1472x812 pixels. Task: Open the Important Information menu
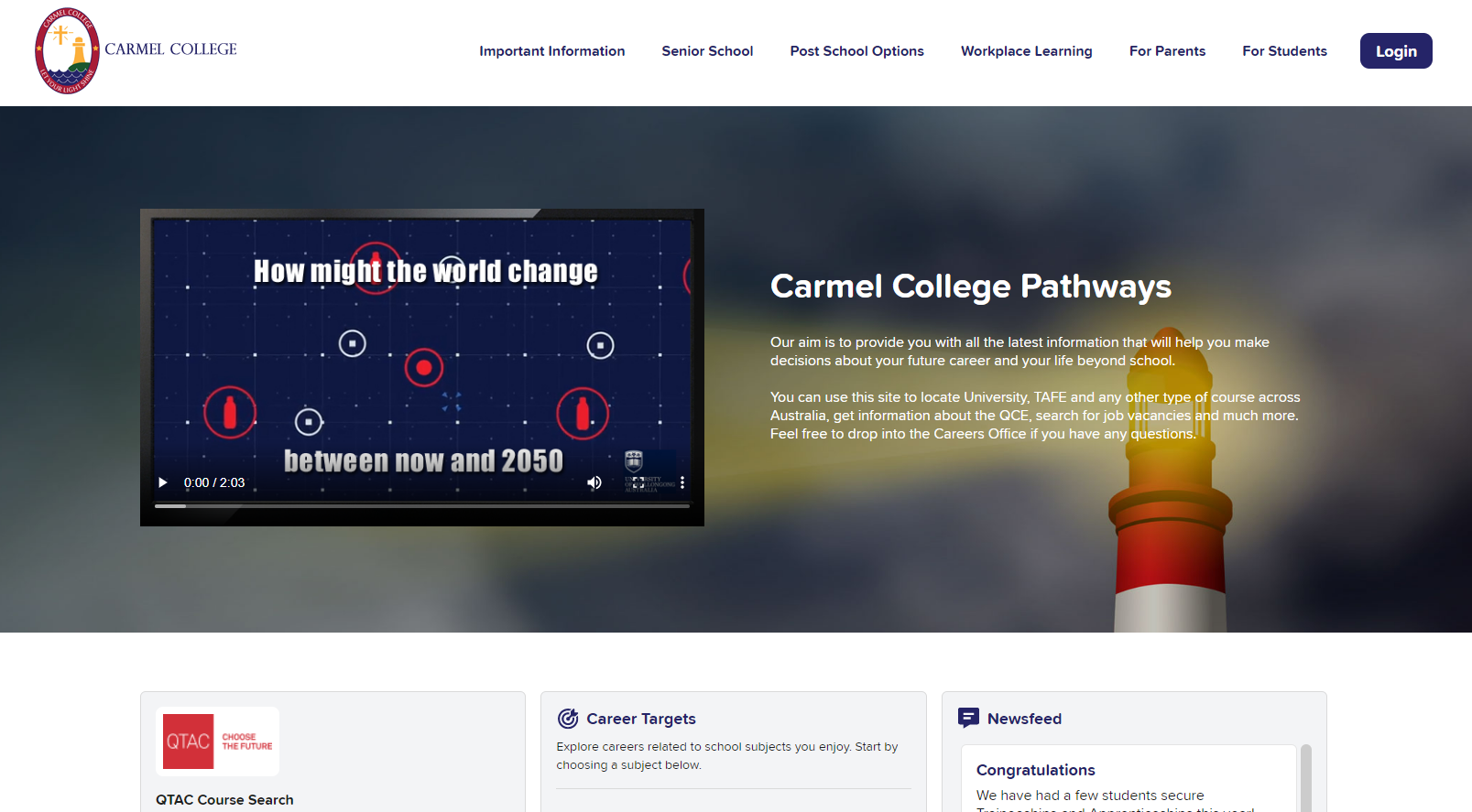[551, 51]
